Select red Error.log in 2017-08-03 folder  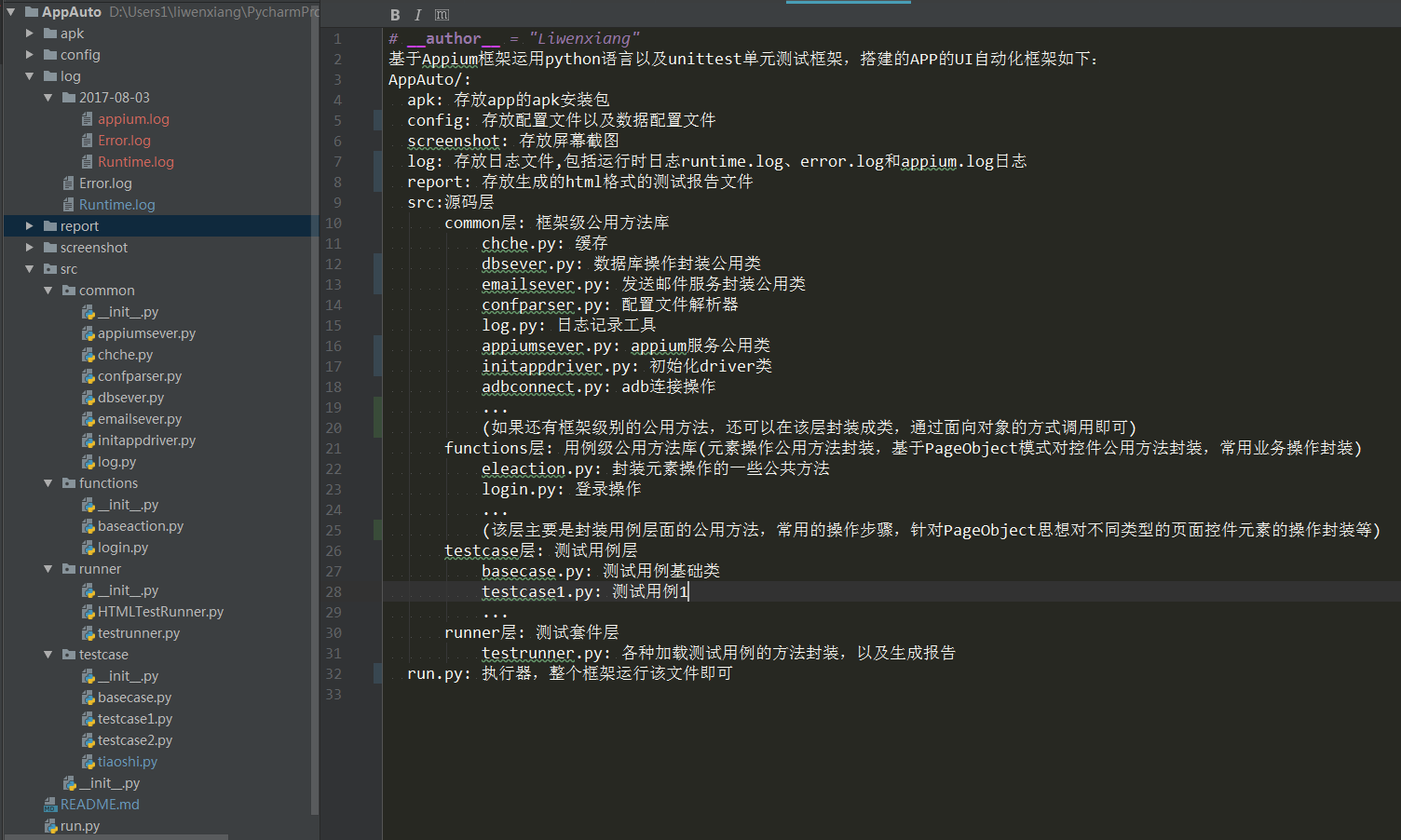click(124, 141)
